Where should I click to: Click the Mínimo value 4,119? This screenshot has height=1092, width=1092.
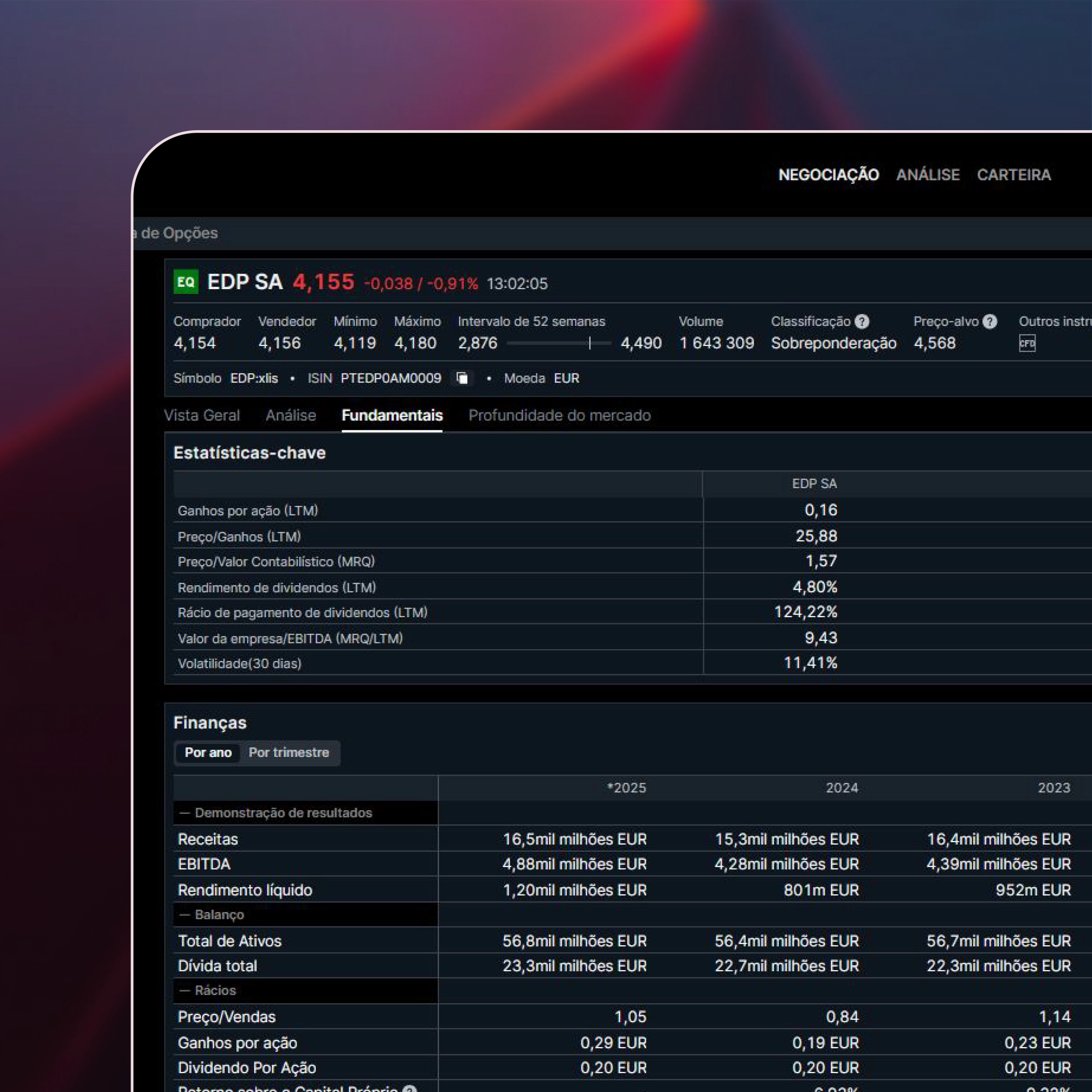pos(355,343)
